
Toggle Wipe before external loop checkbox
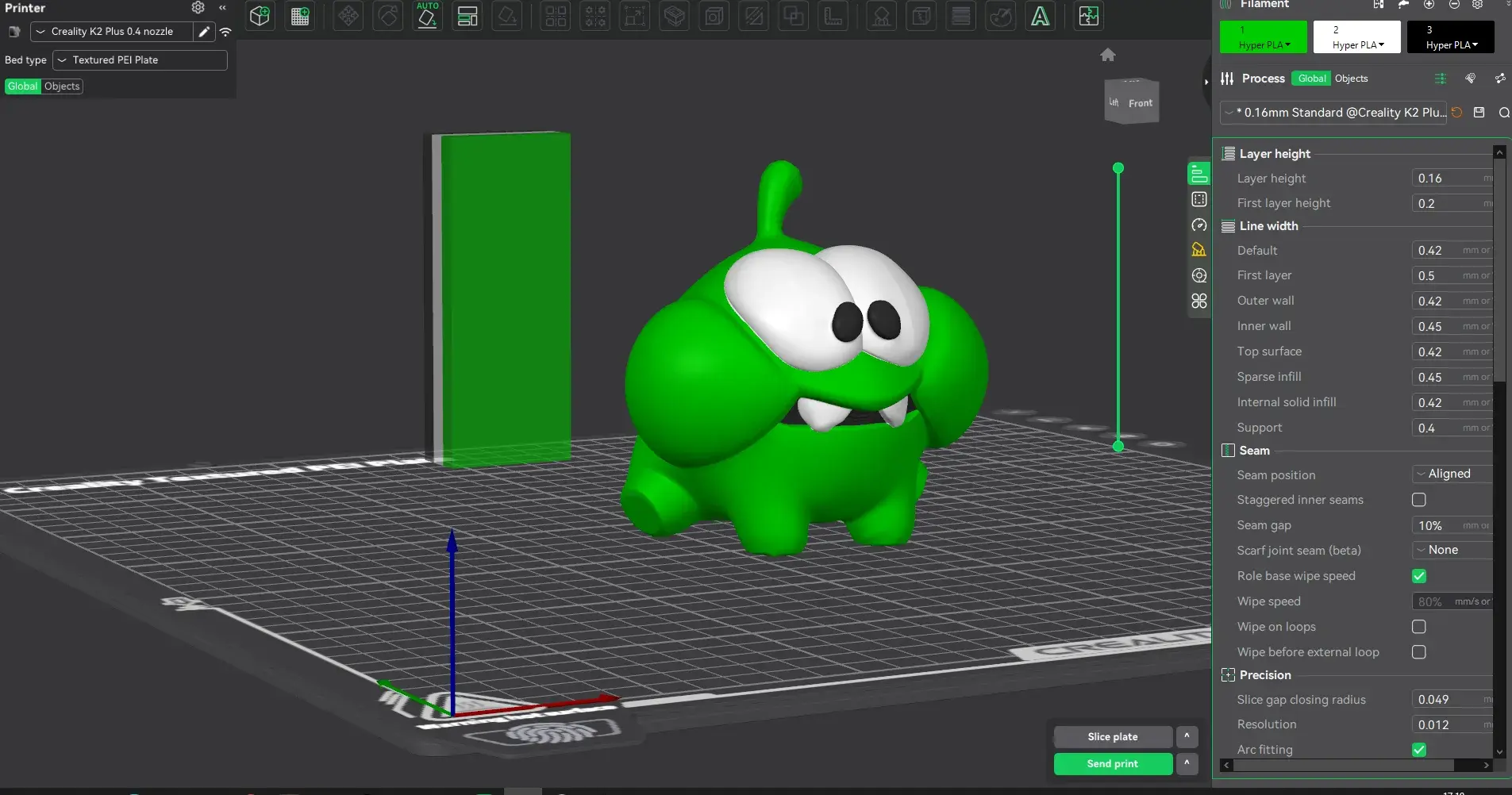pos(1419,652)
